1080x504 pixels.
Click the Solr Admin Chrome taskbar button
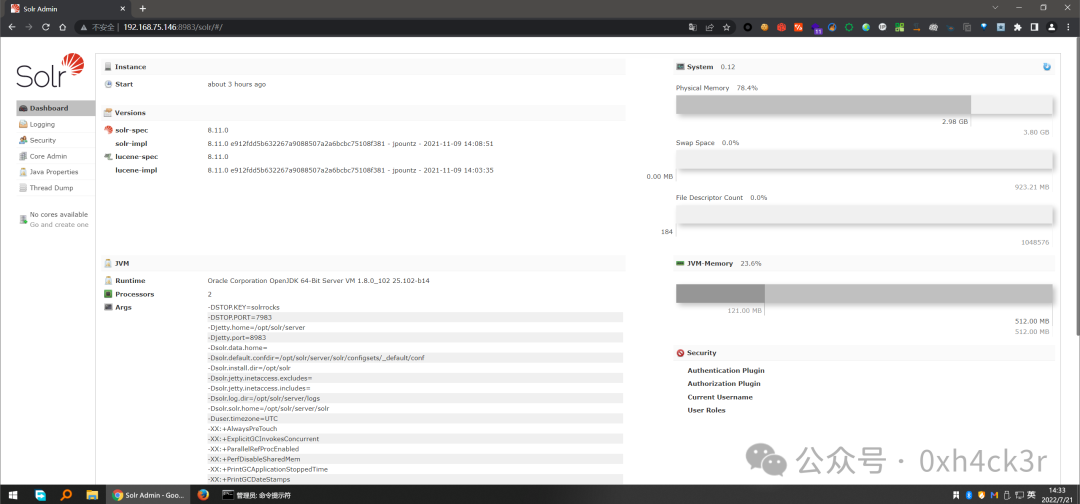point(148,494)
